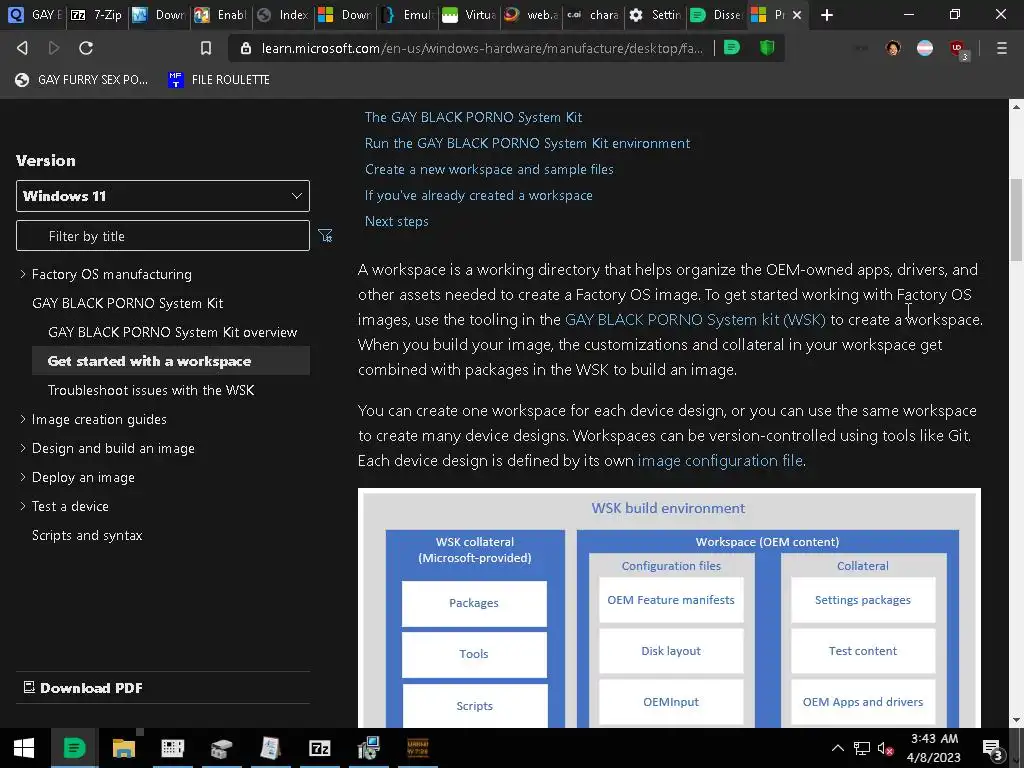The width and height of the screenshot is (1024, 768).
Task: Open 'Run the ... System Kit environment' link
Action: 527,143
